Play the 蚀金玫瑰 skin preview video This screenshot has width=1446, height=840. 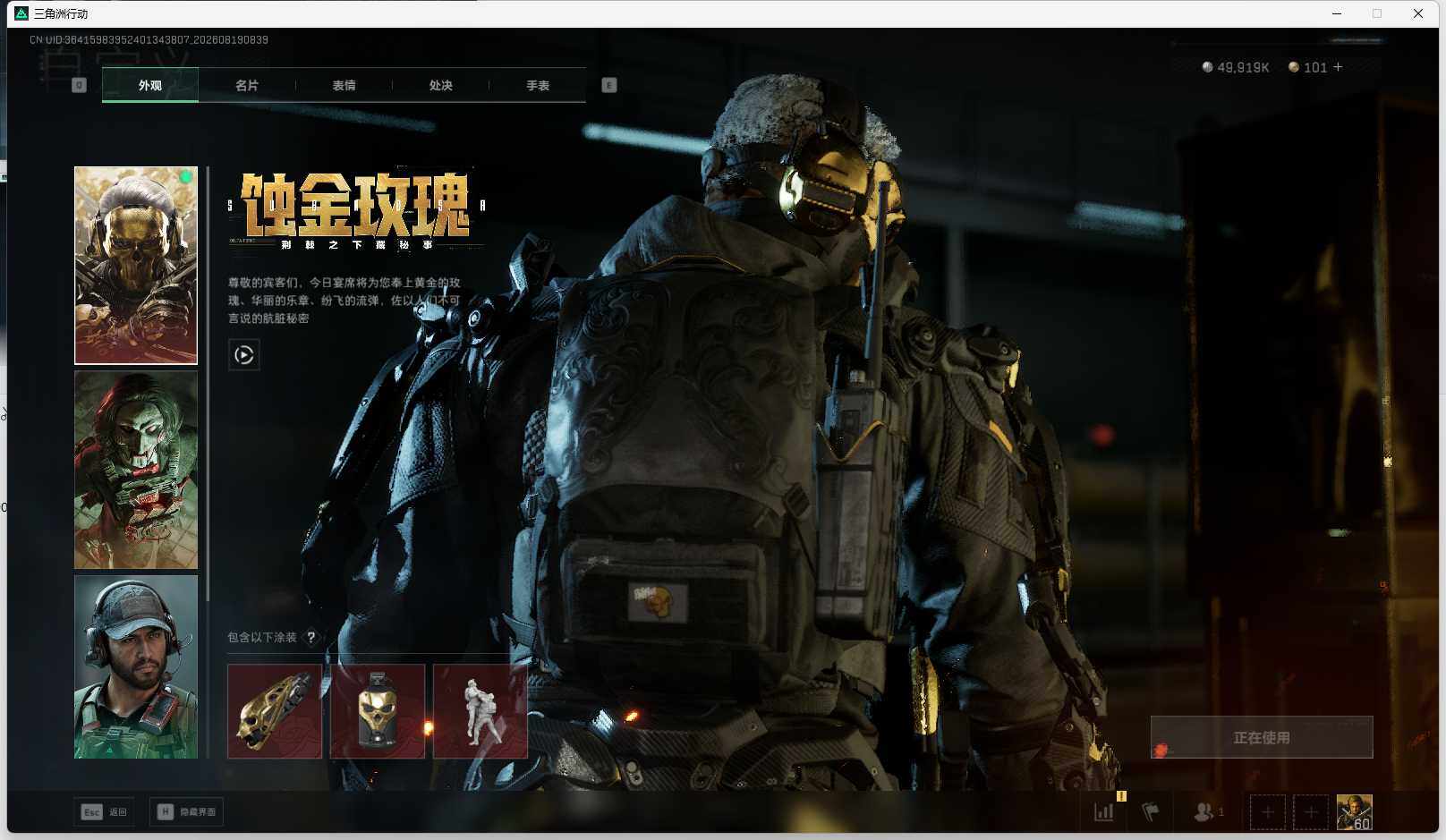[244, 355]
